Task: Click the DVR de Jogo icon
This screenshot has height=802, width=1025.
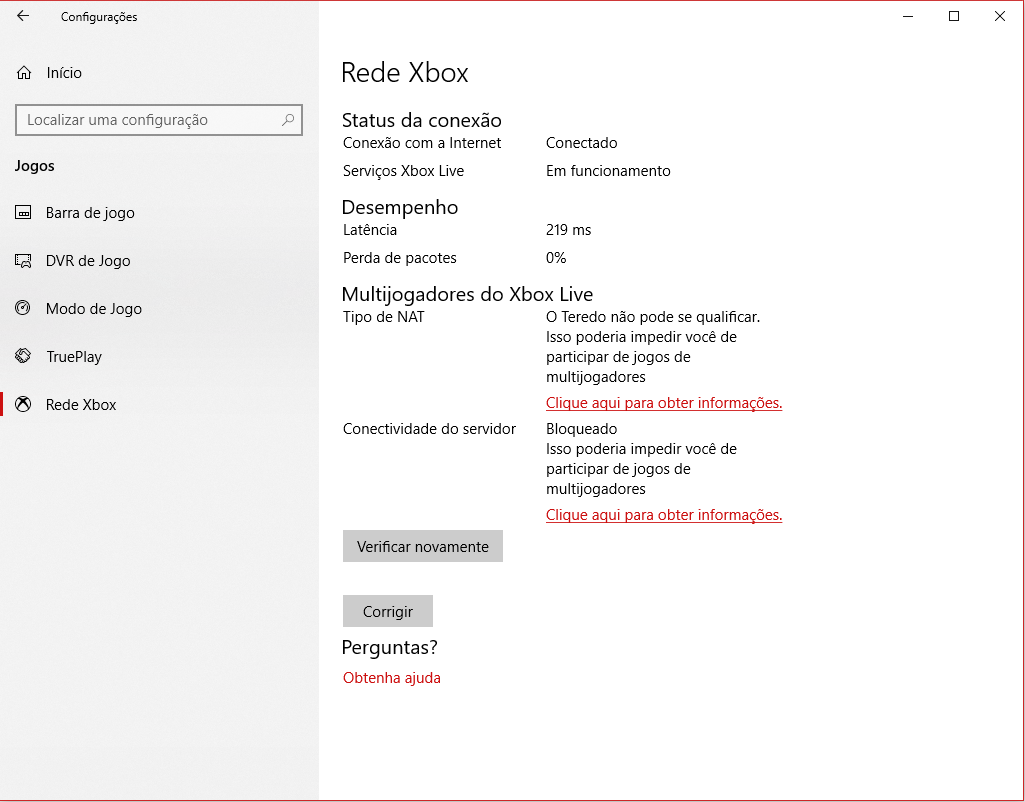Action: (x=23, y=261)
